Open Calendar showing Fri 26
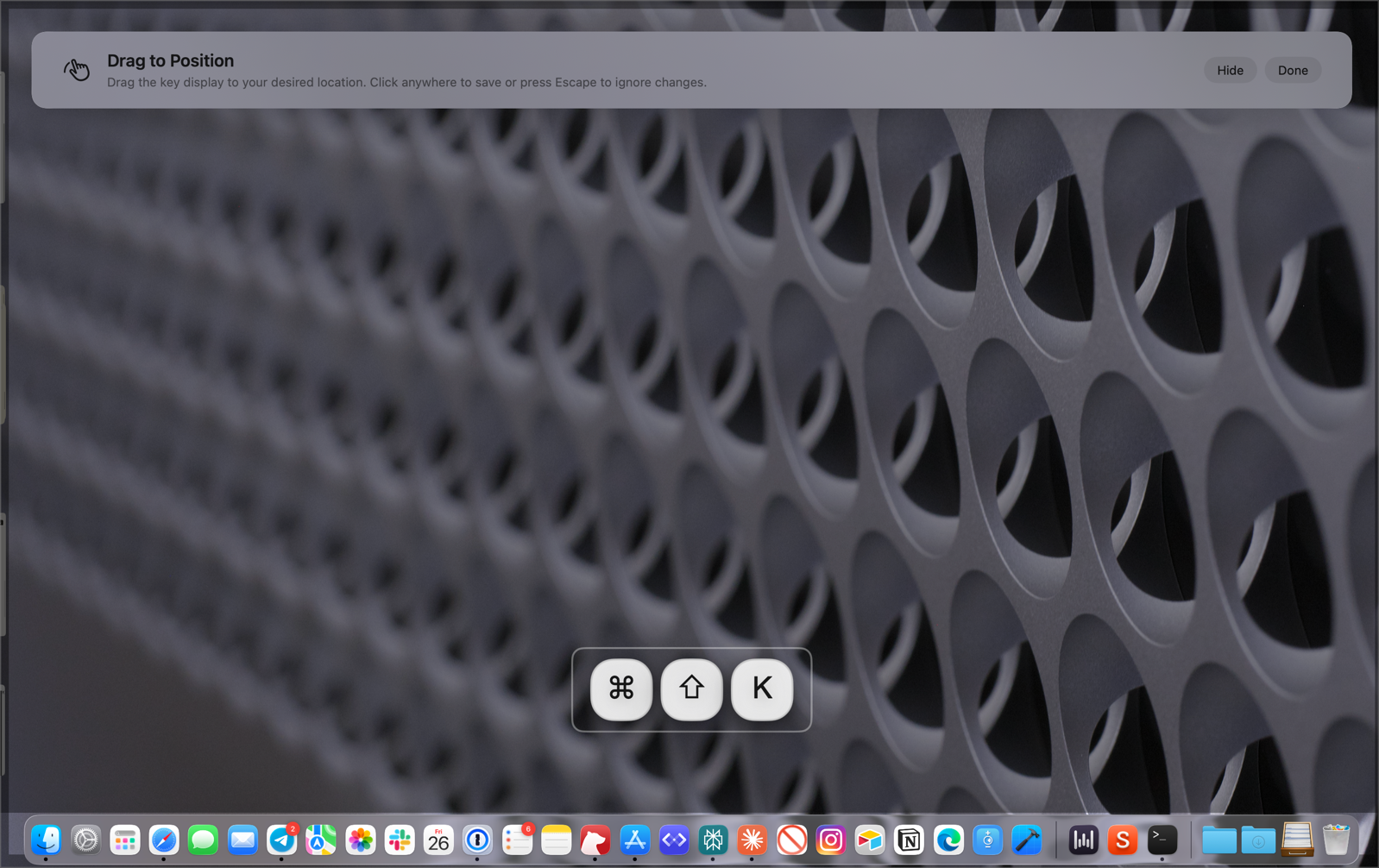1379x868 pixels. pyautogui.click(x=438, y=840)
